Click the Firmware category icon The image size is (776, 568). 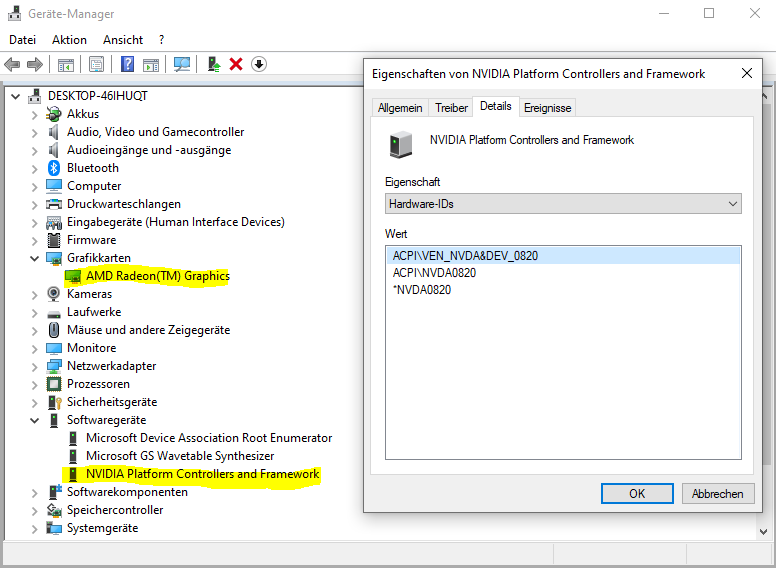[53, 240]
